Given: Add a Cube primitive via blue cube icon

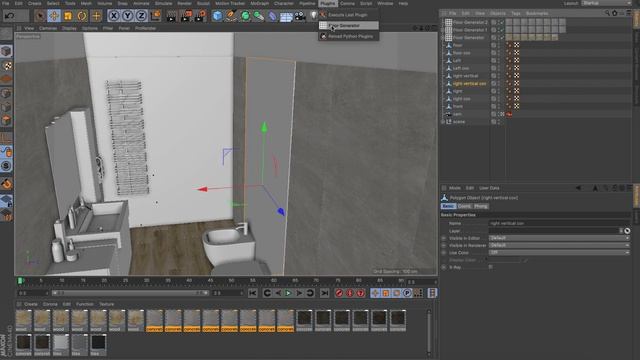Looking at the screenshot, I should tap(218, 16).
